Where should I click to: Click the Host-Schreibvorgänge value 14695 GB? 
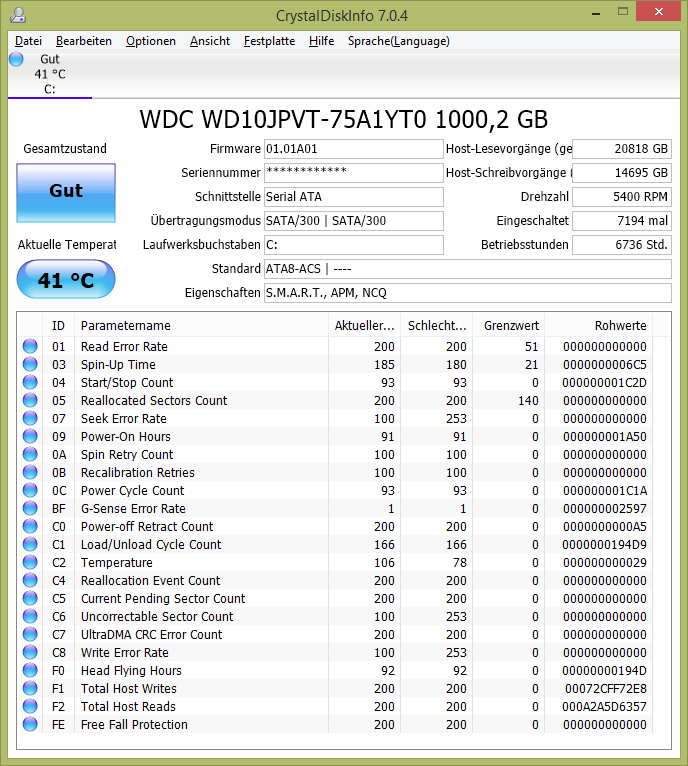point(622,173)
